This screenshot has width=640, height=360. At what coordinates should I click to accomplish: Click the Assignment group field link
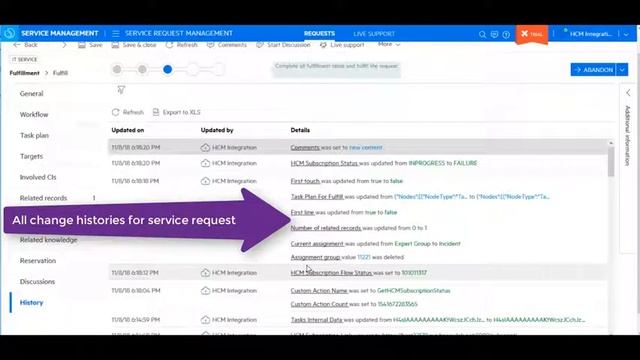[x=315, y=257]
